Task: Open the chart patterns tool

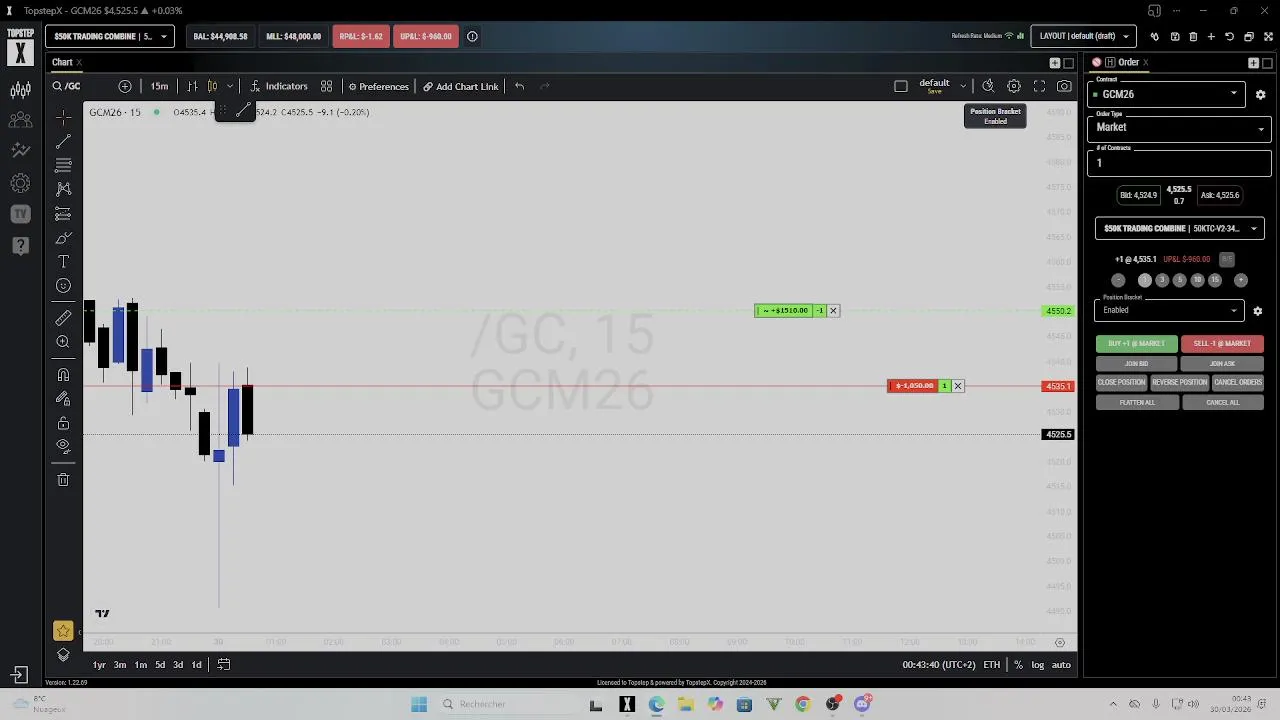Action: point(63,189)
